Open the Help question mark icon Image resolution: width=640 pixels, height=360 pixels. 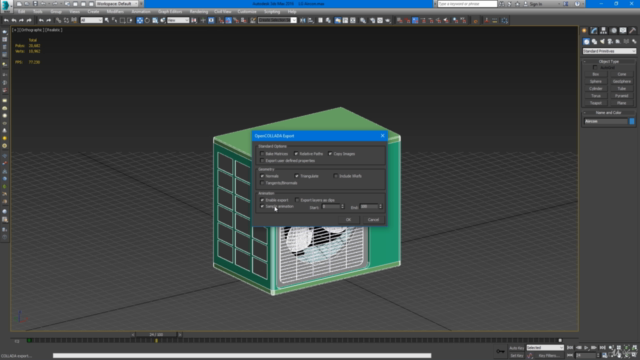577,4
